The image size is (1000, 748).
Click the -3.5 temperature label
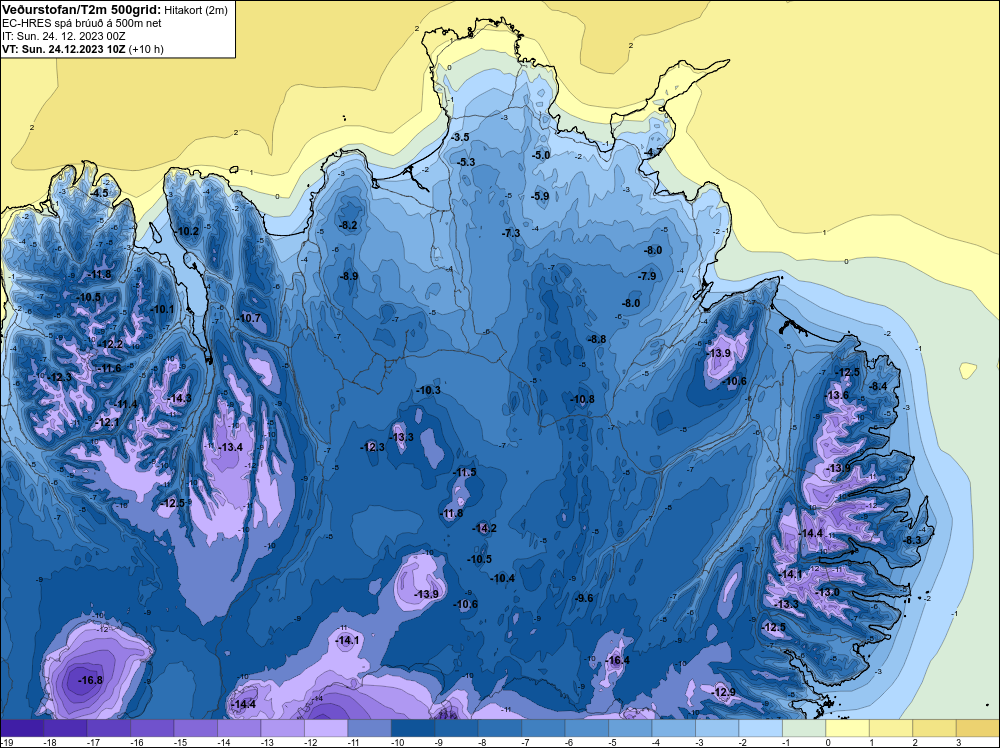tap(460, 137)
